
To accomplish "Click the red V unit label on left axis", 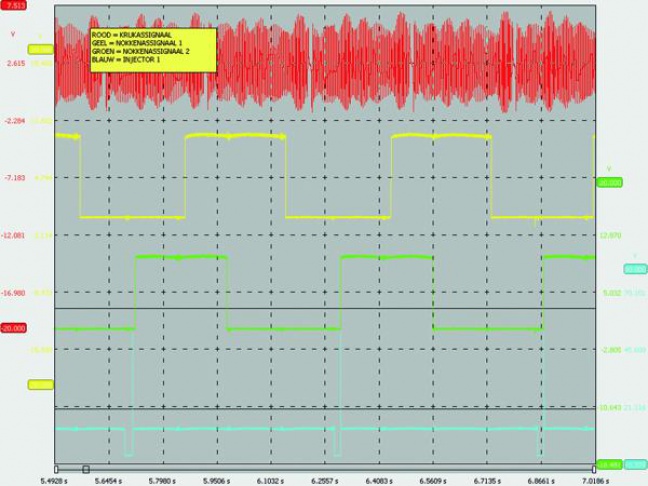I will pyautogui.click(x=13, y=33).
